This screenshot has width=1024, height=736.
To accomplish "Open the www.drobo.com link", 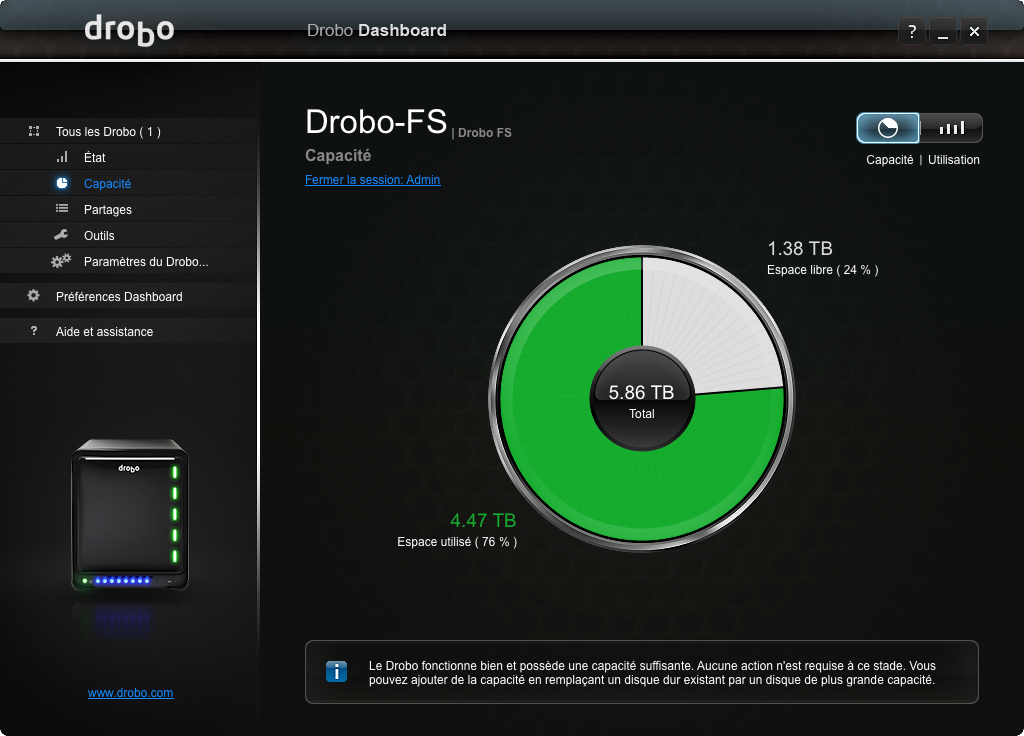I will [x=130, y=693].
